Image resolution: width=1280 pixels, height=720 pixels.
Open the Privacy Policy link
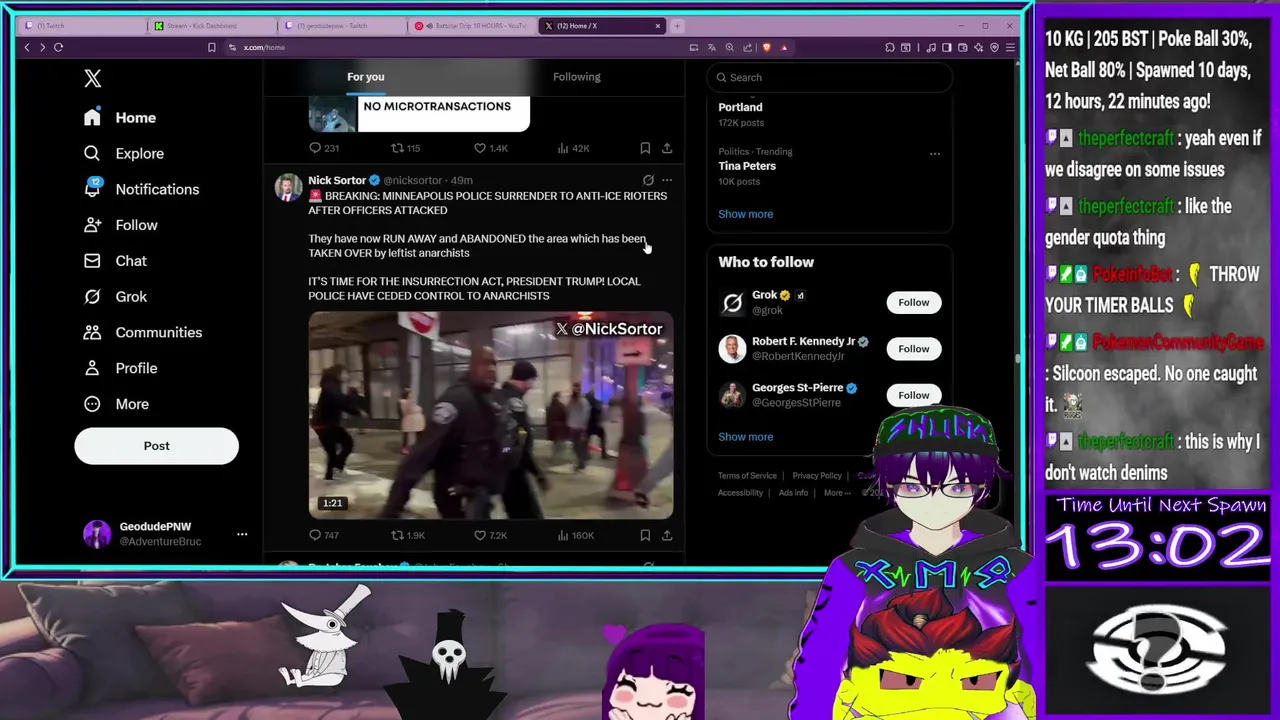click(x=817, y=476)
